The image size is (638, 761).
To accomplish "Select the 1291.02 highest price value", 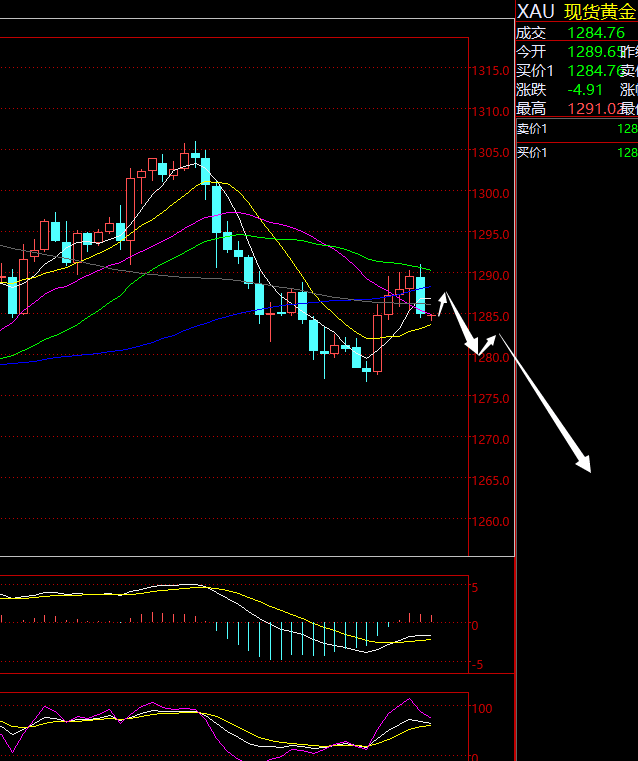I will (x=595, y=109).
